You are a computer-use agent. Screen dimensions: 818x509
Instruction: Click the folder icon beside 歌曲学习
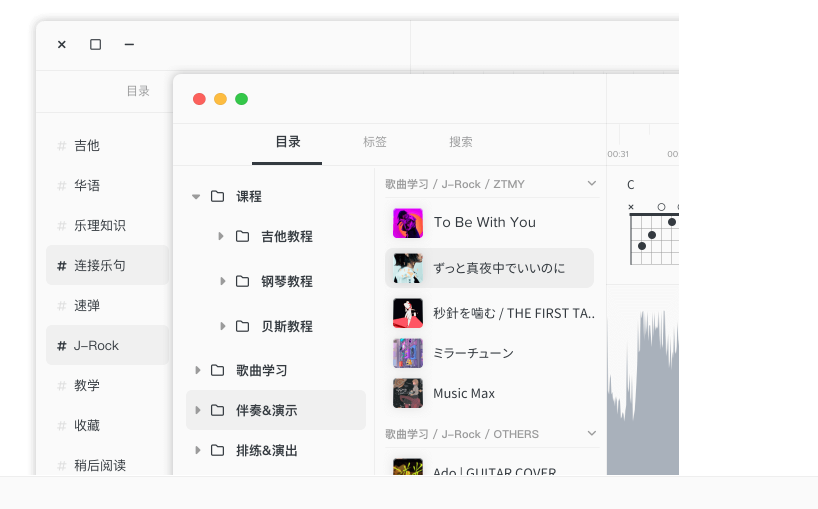[x=217, y=370]
